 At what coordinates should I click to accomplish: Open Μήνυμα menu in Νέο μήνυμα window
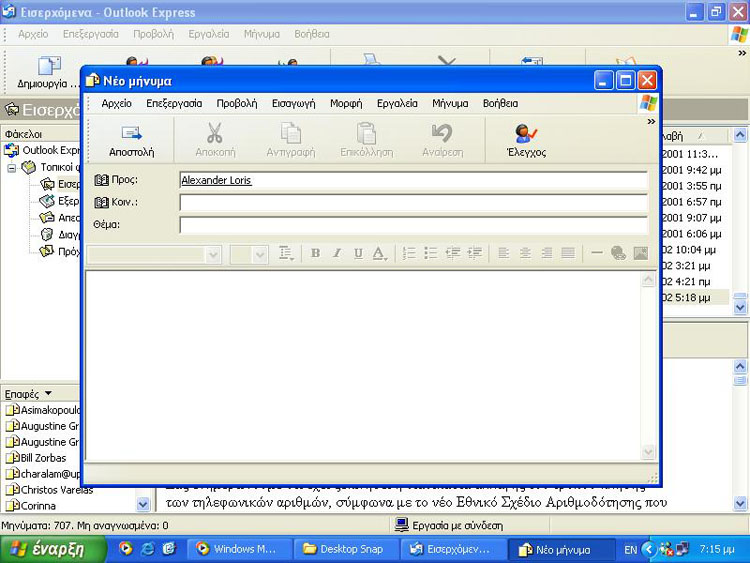450,103
